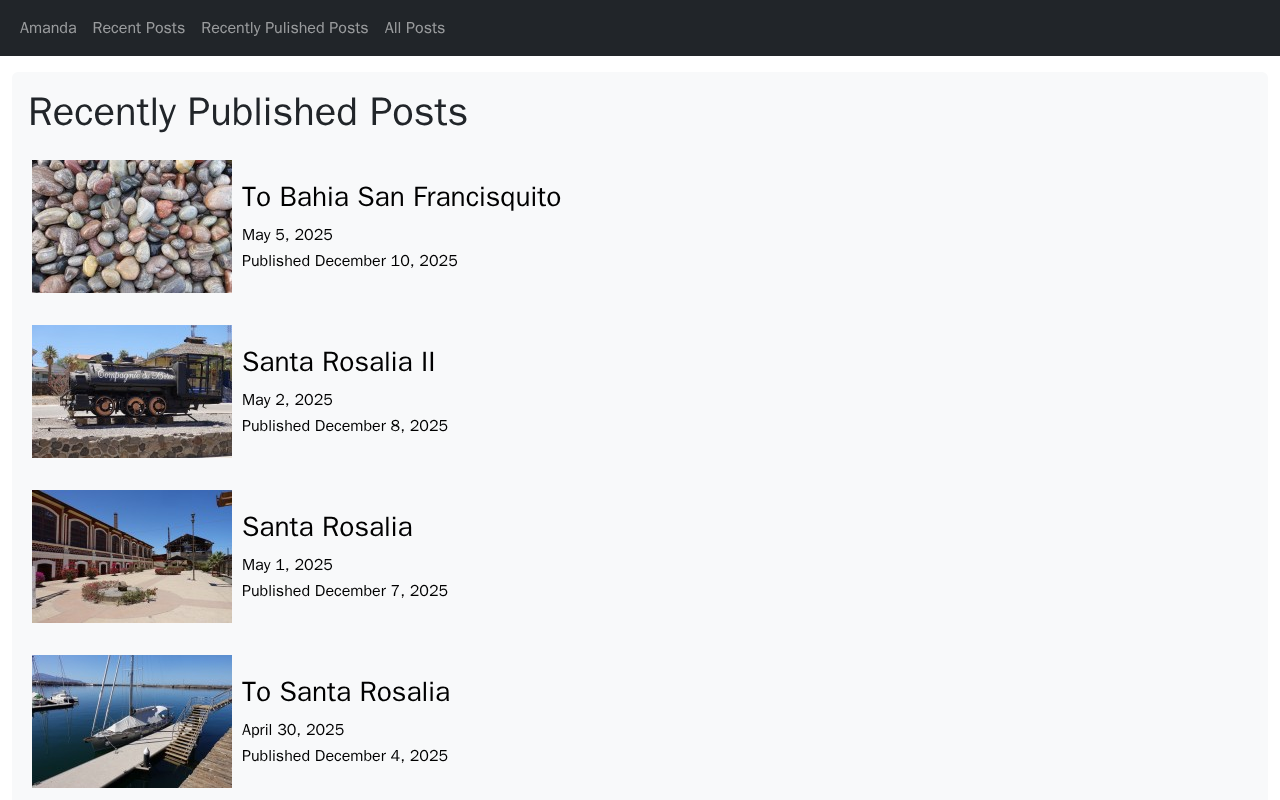Click the May 5, 2025 date text
This screenshot has width=1280, height=800.
pos(287,235)
